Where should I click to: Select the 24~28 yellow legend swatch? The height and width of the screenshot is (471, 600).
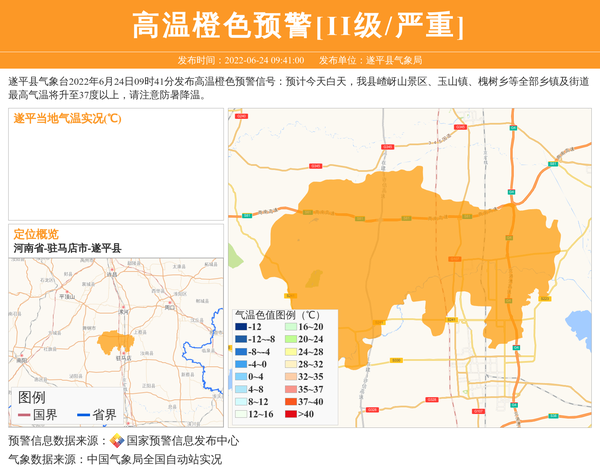coord(291,352)
